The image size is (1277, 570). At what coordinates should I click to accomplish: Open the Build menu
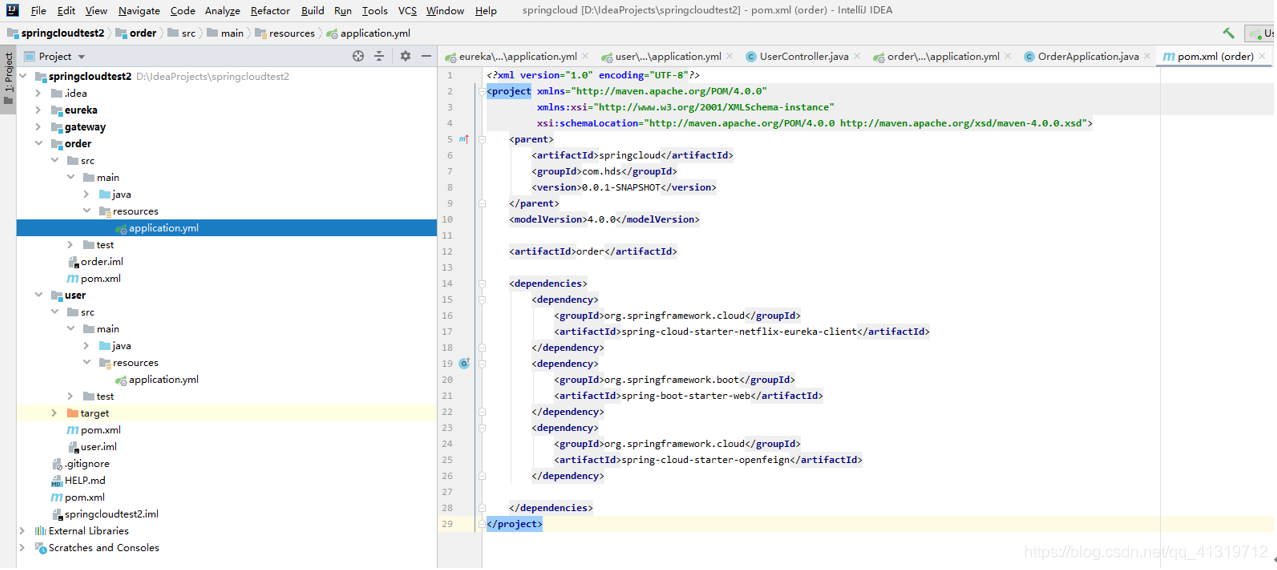(x=312, y=11)
